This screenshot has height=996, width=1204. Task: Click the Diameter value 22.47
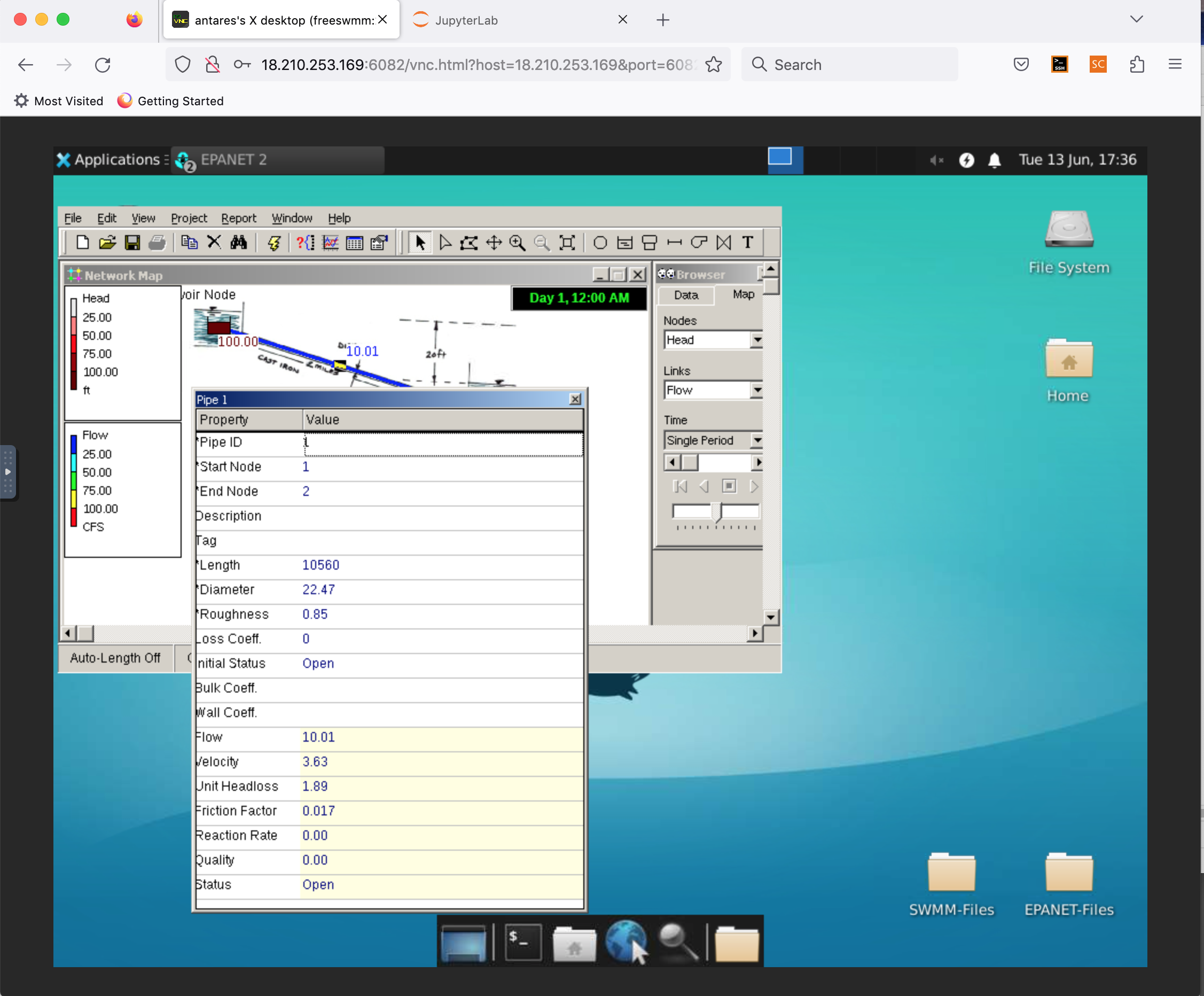coord(319,590)
